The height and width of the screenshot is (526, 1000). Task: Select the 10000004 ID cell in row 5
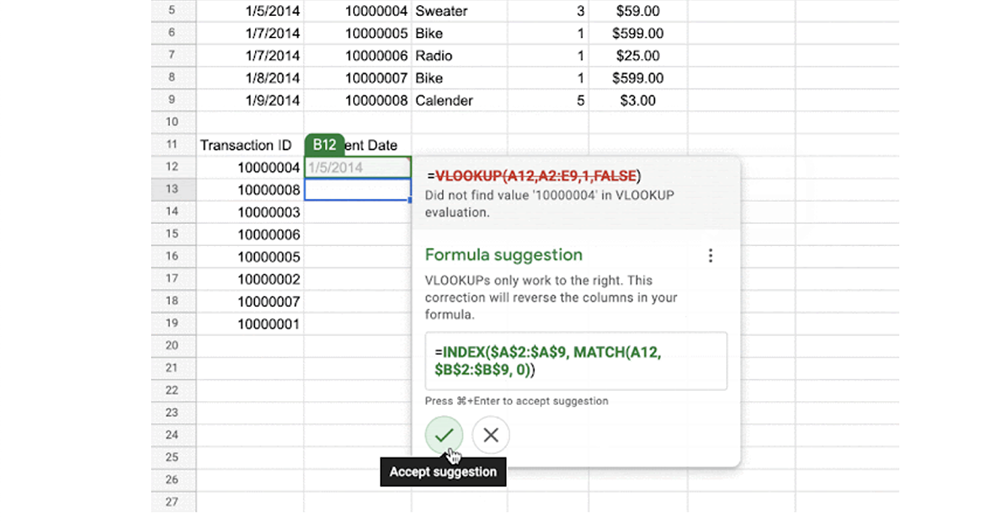(x=358, y=11)
